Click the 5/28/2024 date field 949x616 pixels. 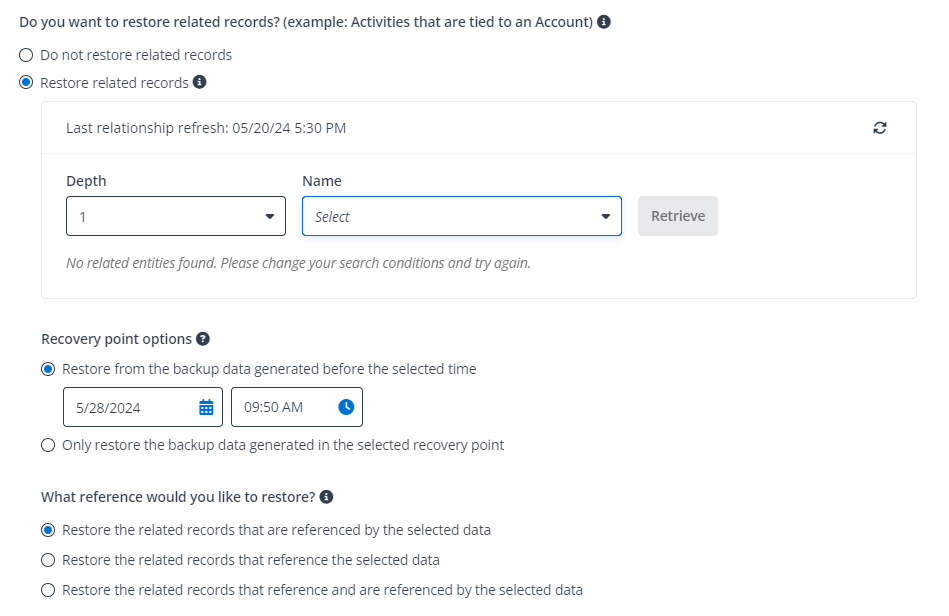pos(130,407)
